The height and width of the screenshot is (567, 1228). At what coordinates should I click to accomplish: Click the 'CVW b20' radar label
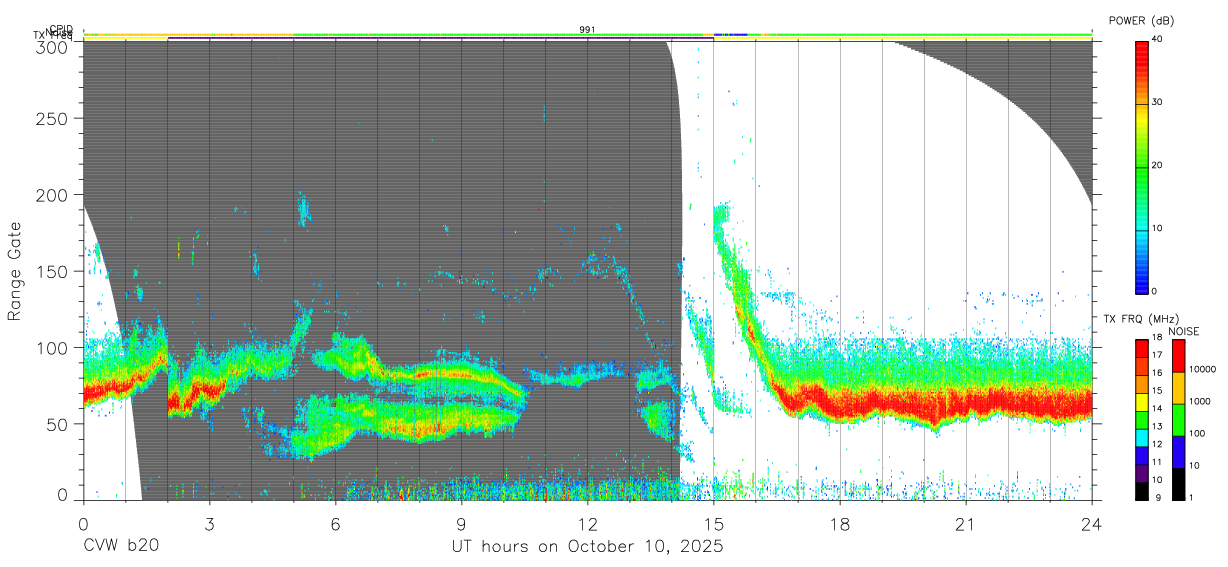[x=121, y=546]
